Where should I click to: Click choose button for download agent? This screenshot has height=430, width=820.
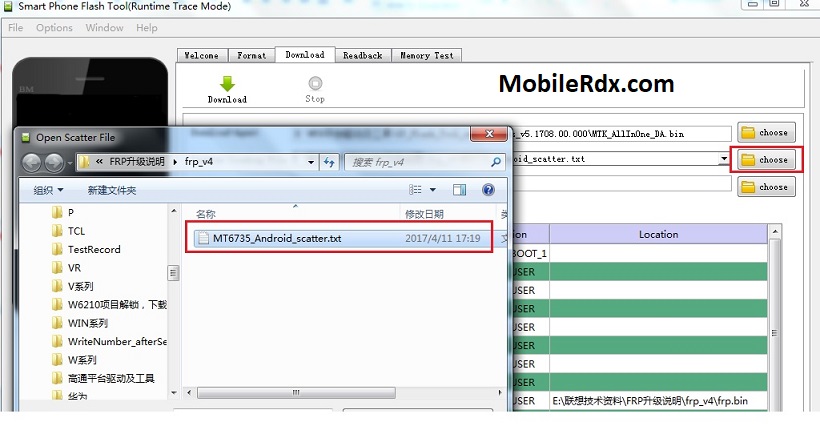[x=766, y=132]
